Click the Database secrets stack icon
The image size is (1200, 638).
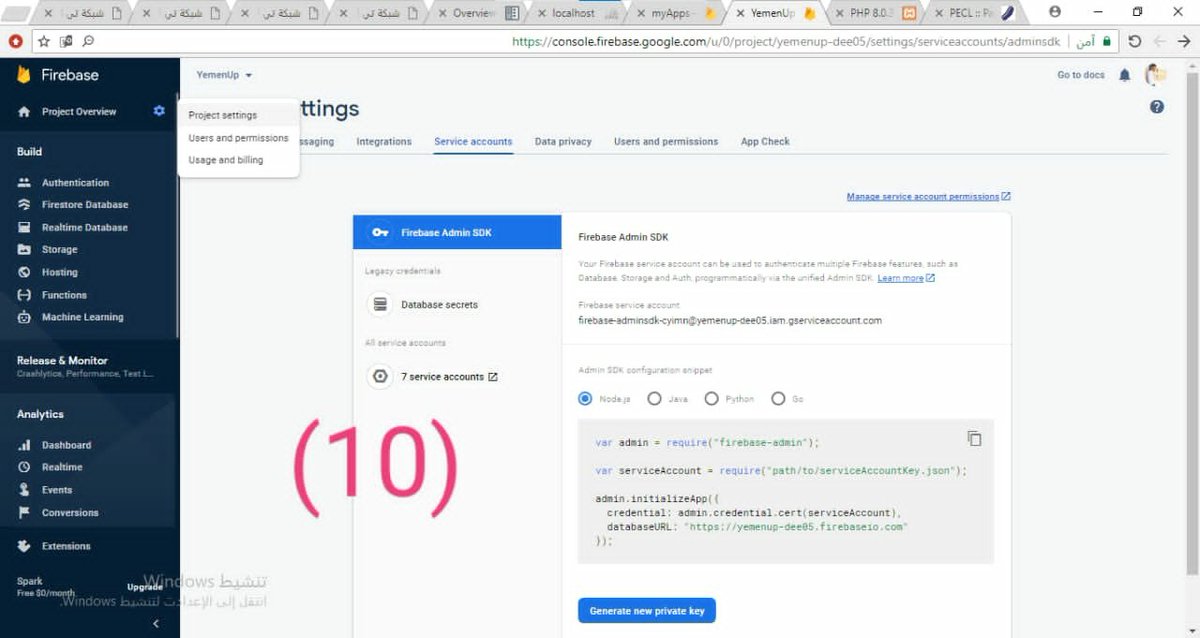point(380,304)
